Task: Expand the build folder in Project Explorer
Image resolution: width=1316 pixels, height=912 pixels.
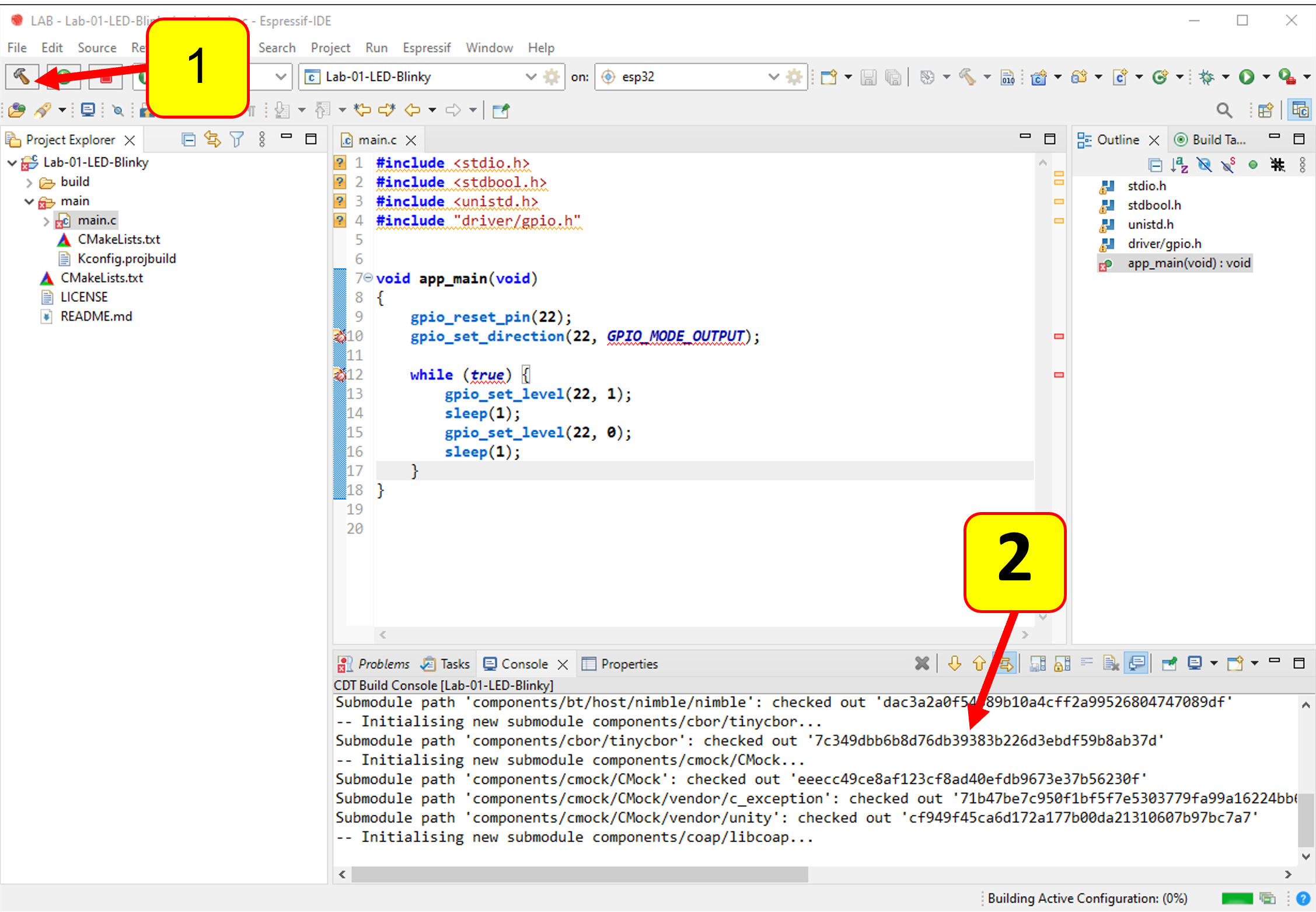Action: point(29,182)
